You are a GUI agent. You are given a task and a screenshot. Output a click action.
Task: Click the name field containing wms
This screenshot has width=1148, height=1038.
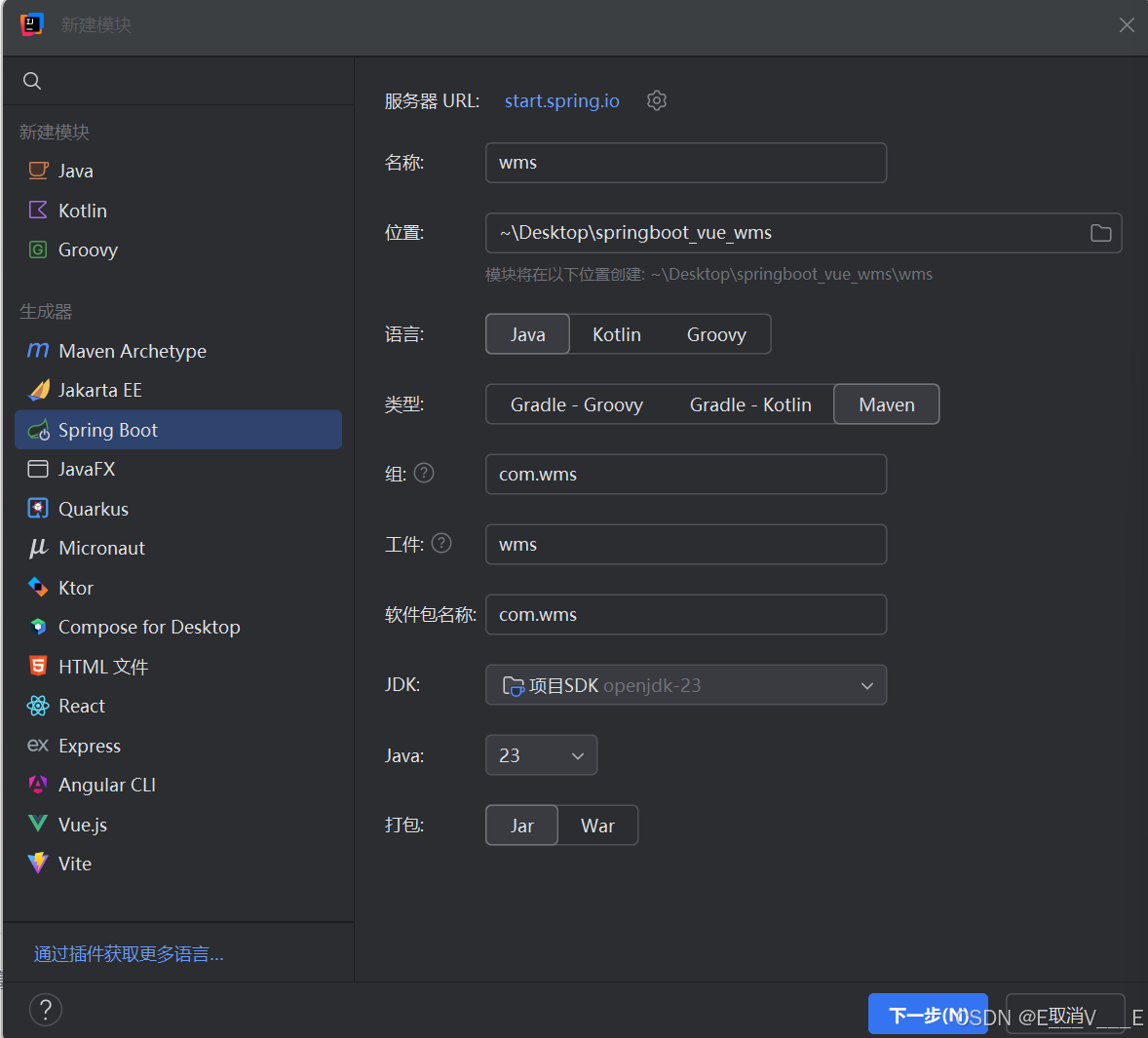[686, 163]
